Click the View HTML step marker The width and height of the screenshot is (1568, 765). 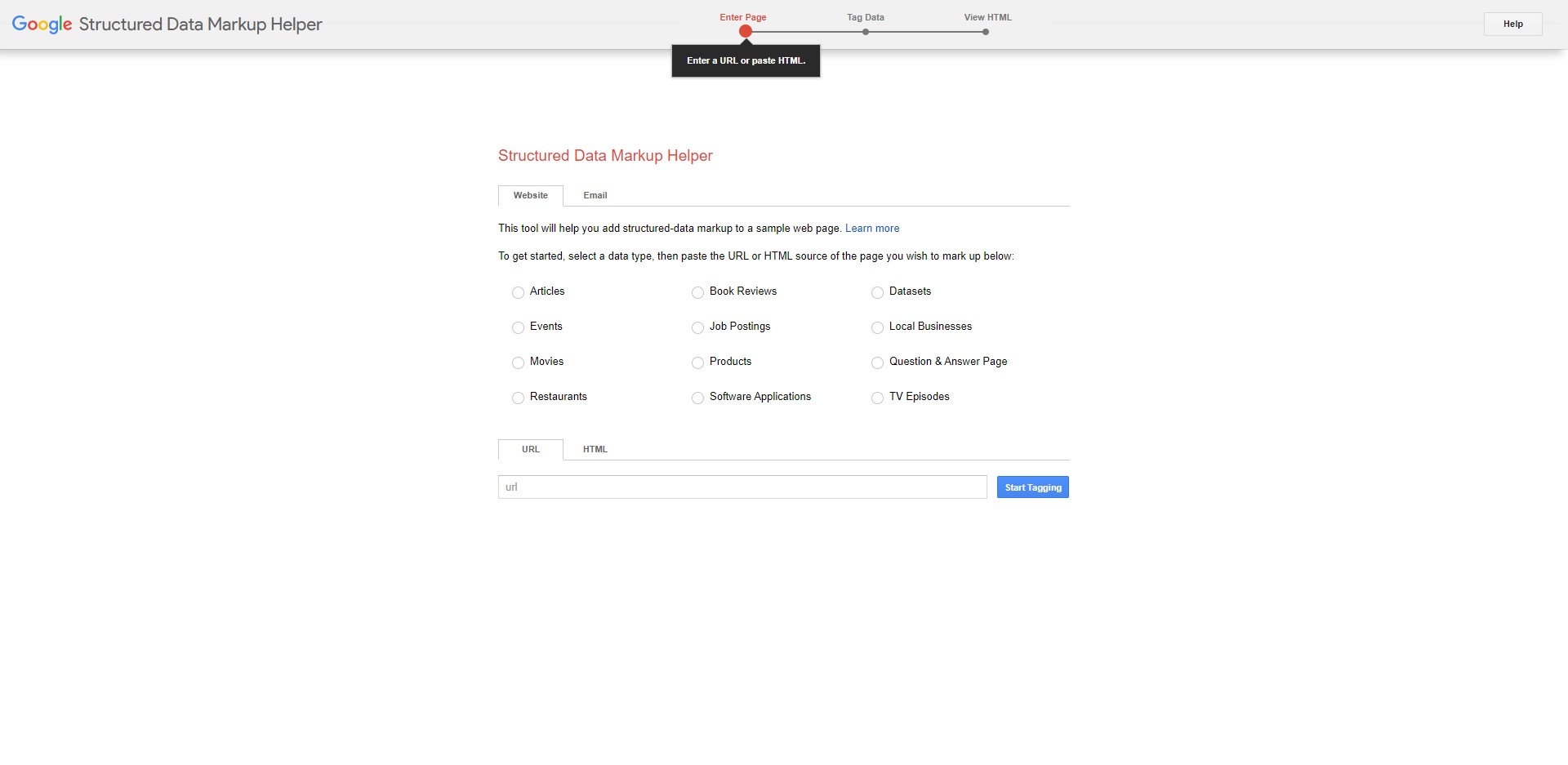click(986, 32)
